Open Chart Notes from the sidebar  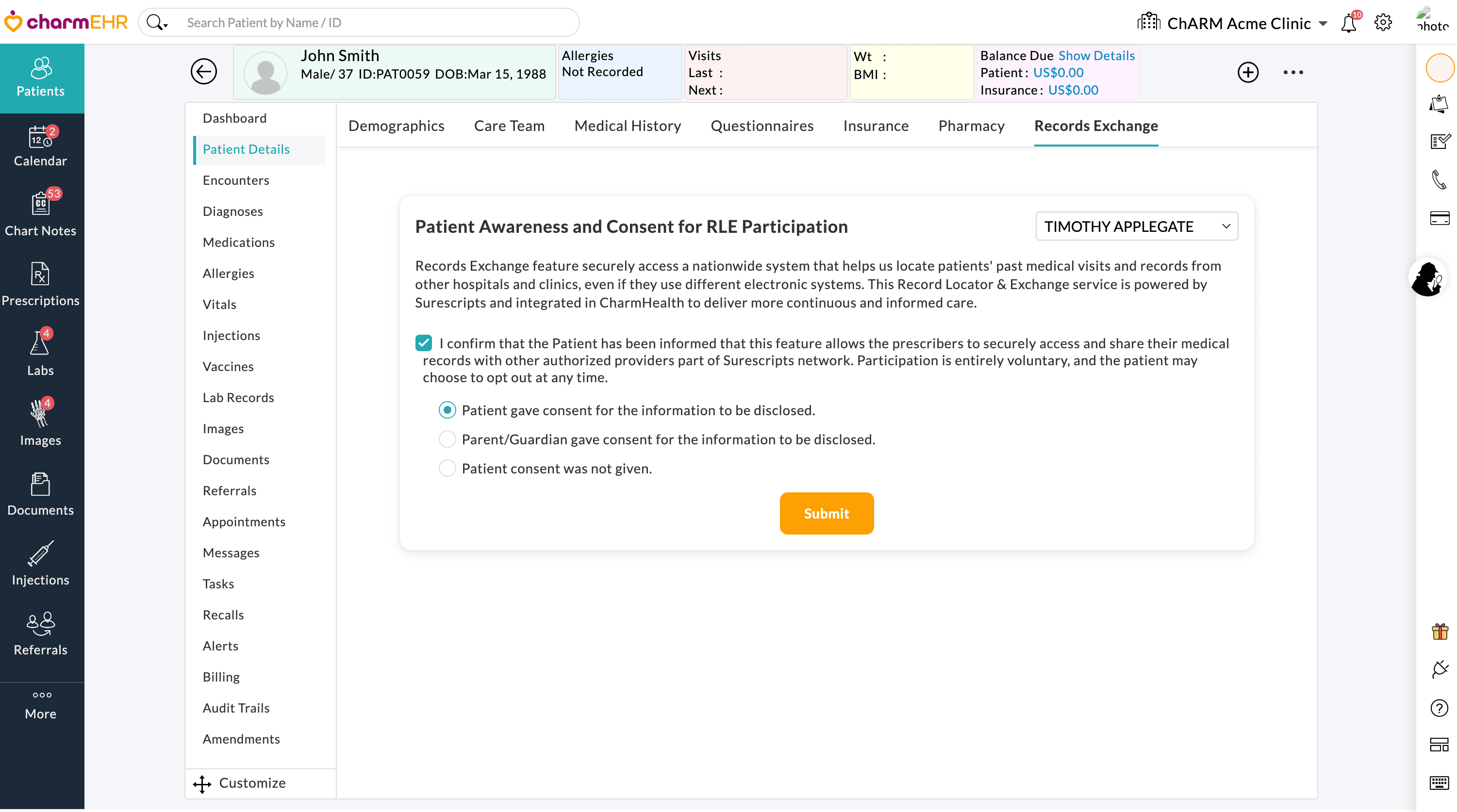pos(40,215)
